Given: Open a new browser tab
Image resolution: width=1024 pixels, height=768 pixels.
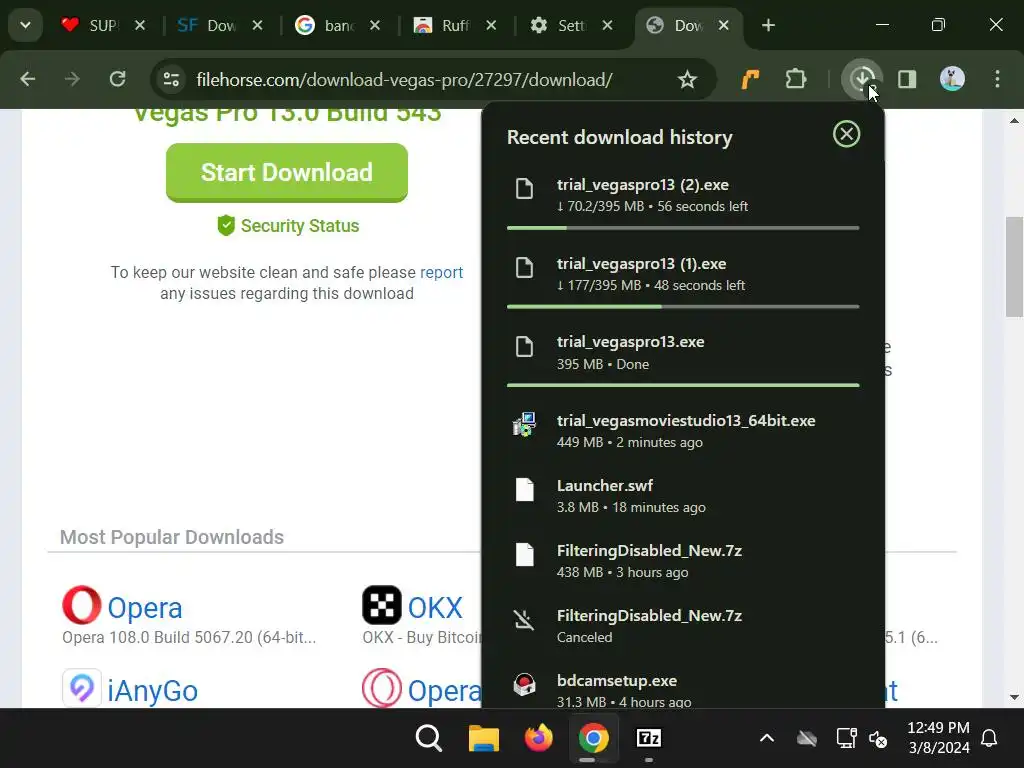Looking at the screenshot, I should (x=768, y=25).
